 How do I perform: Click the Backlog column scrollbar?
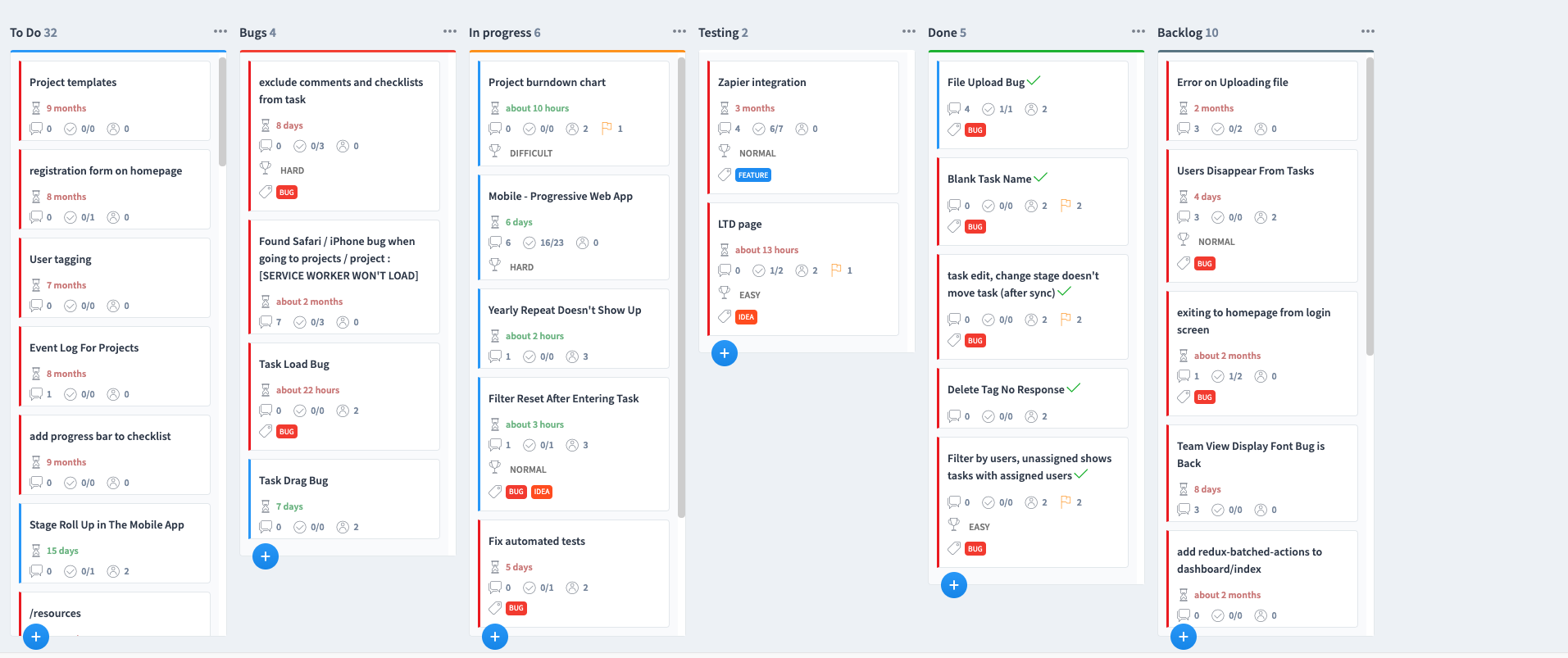[1370, 206]
